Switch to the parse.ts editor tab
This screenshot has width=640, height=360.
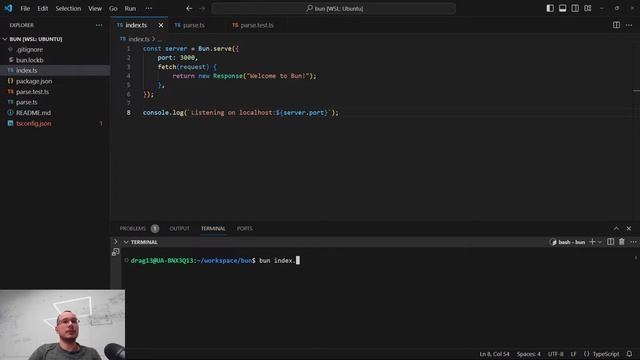[x=193, y=25]
